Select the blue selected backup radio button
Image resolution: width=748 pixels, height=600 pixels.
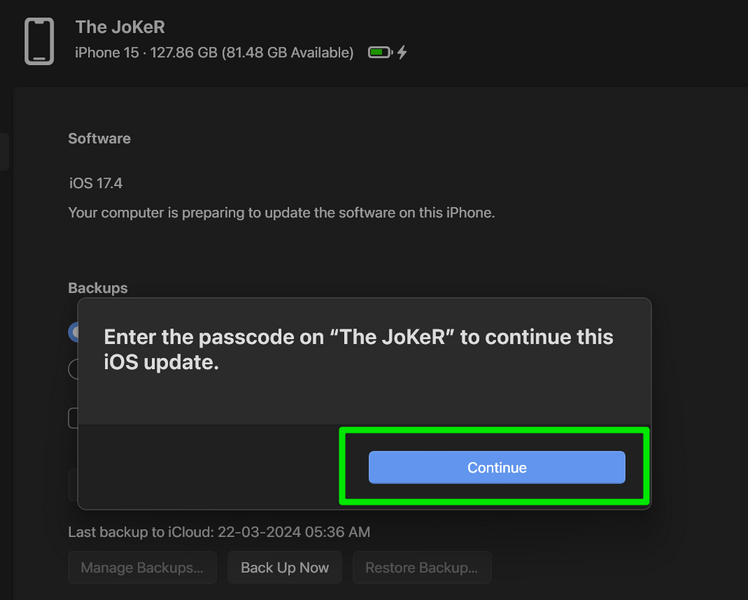pyautogui.click(x=73, y=332)
